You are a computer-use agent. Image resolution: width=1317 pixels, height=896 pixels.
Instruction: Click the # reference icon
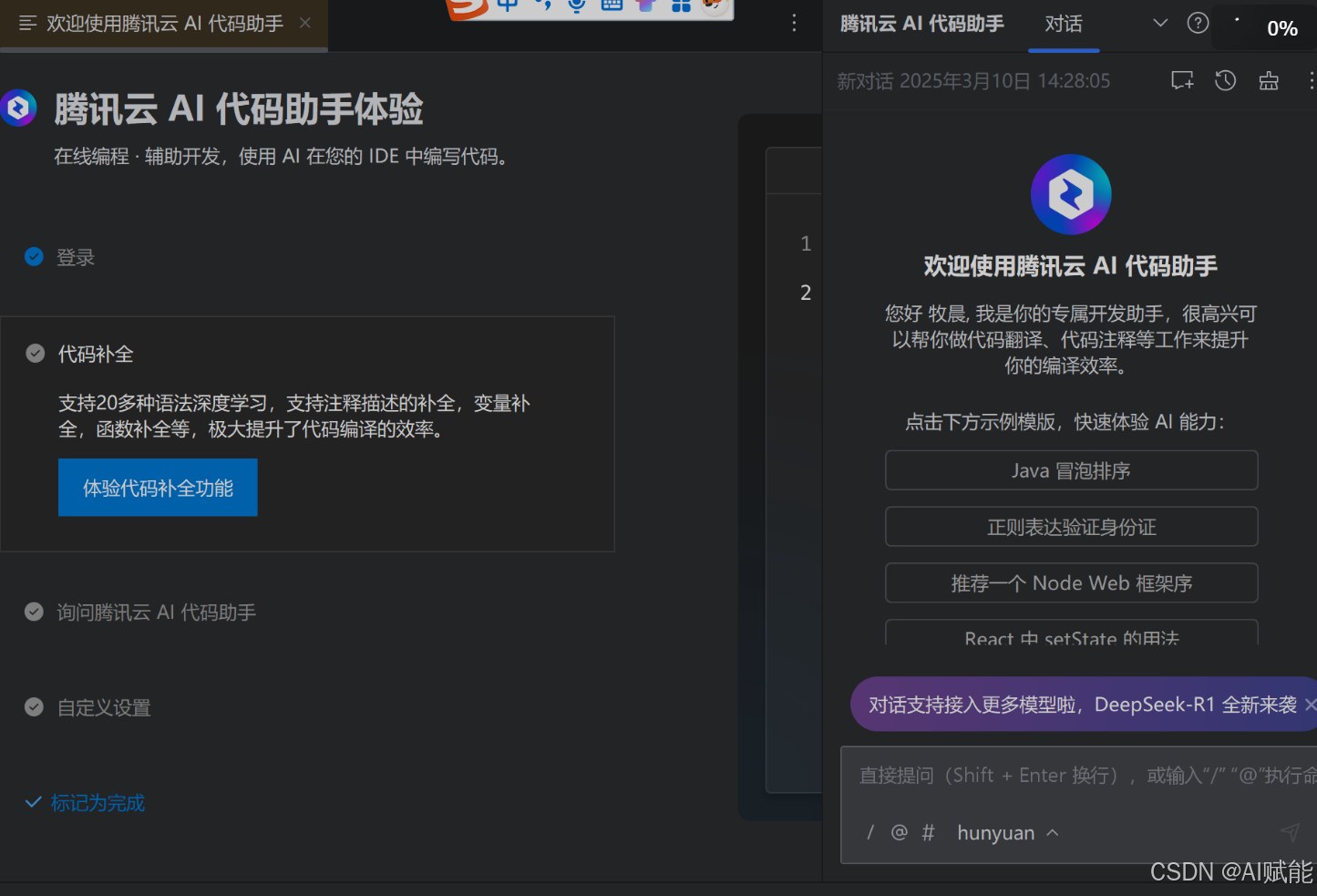(928, 832)
